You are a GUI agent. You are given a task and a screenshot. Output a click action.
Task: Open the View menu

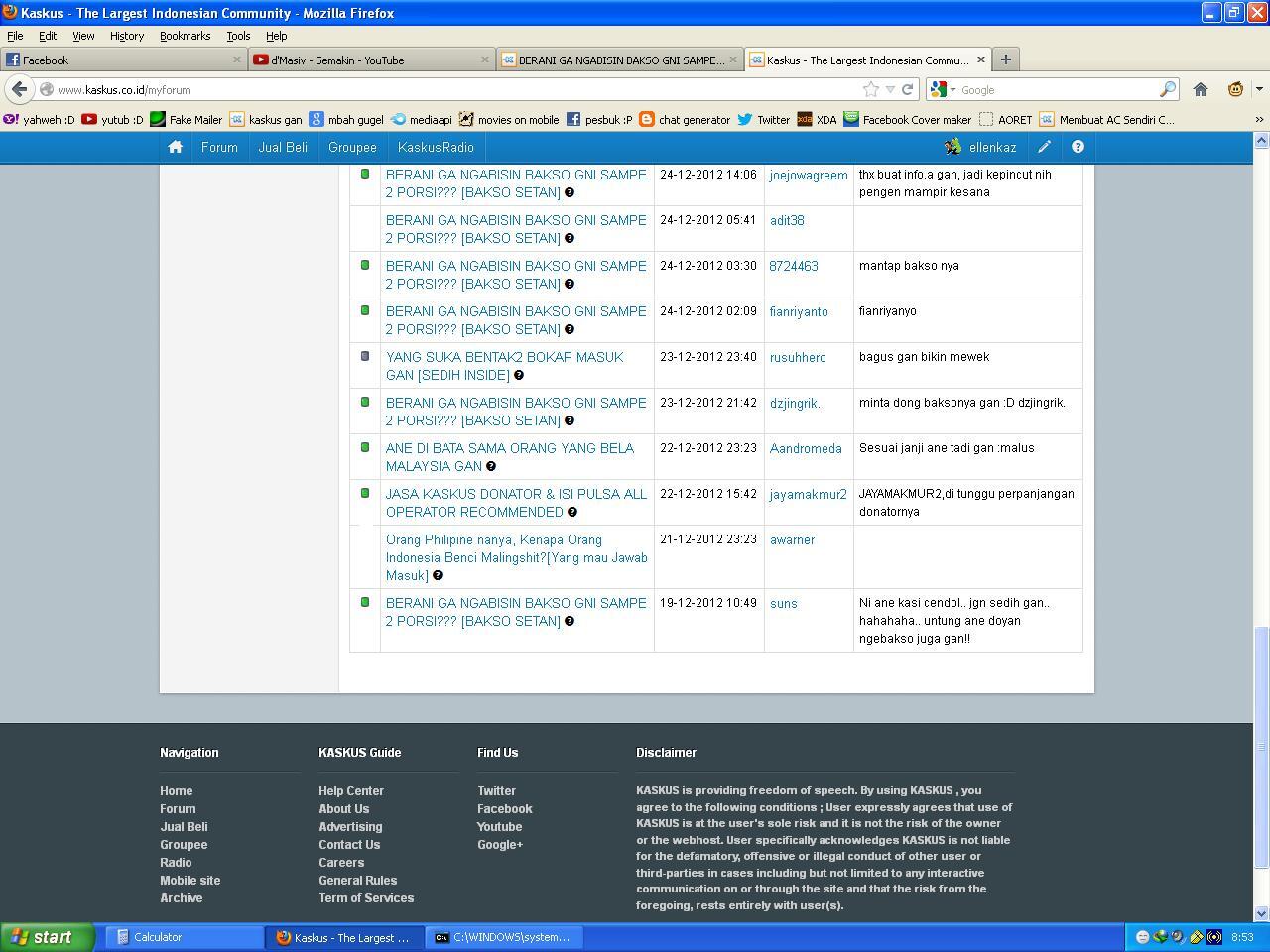[83, 36]
